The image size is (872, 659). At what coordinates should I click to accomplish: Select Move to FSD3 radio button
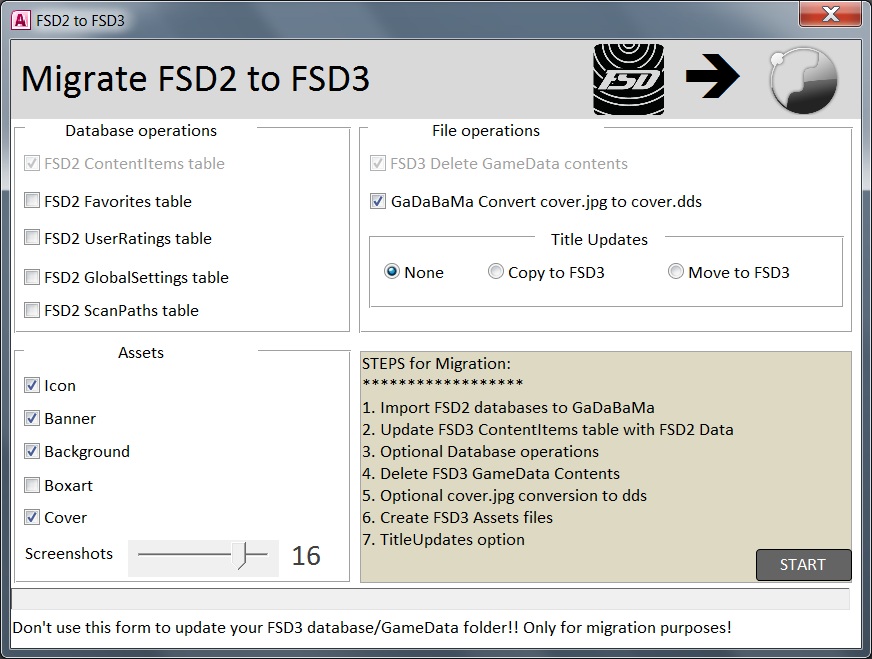(x=676, y=271)
